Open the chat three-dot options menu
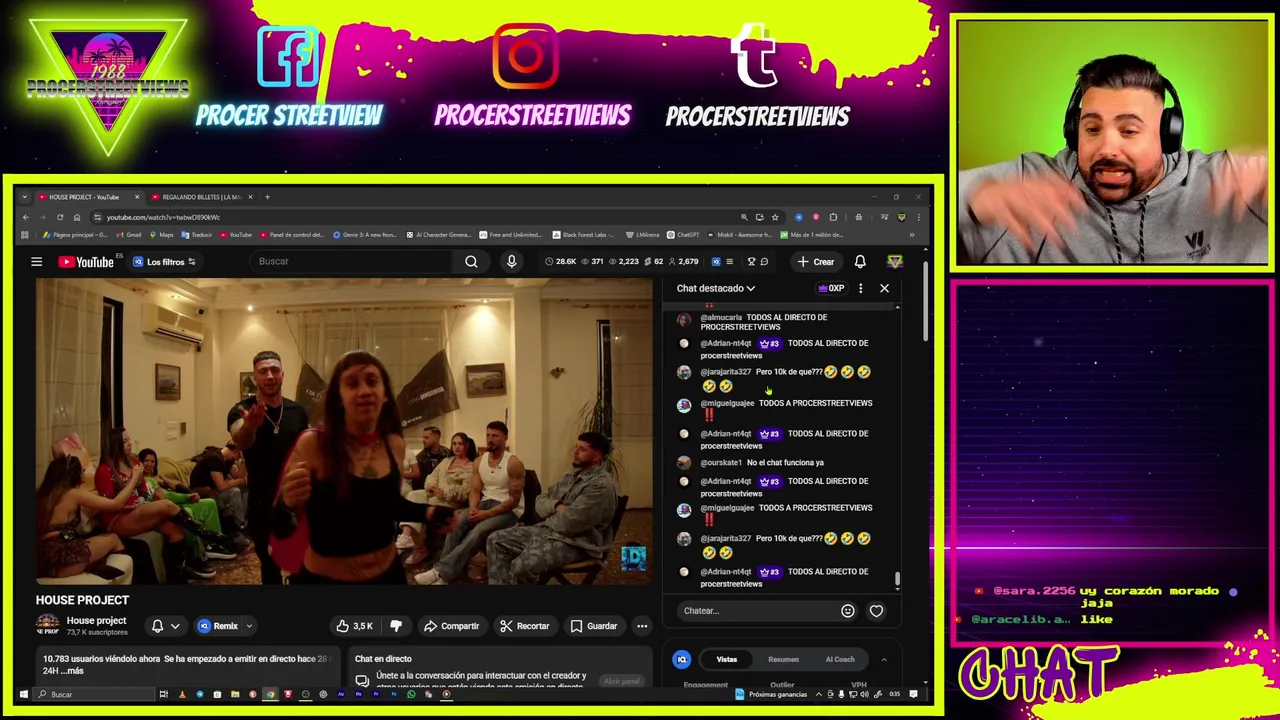Screen dimensions: 1280x720 click(860, 288)
